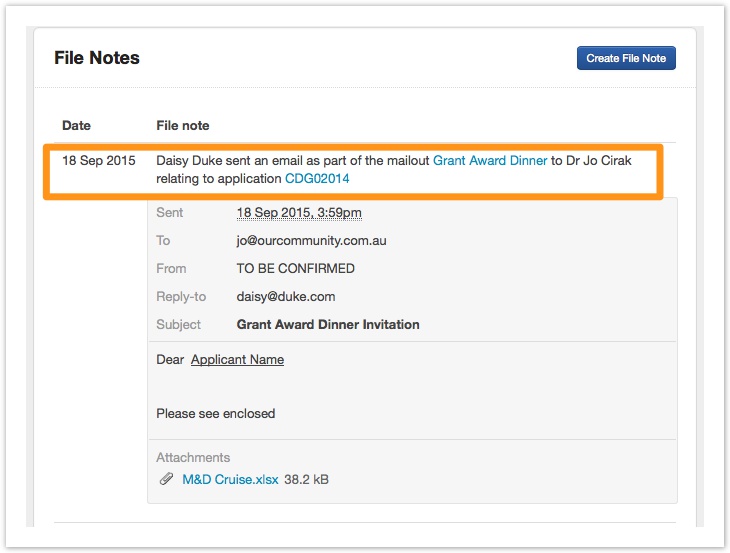Click the Daisy Duke file note text
This screenshot has width=730, height=553.
tap(292, 160)
